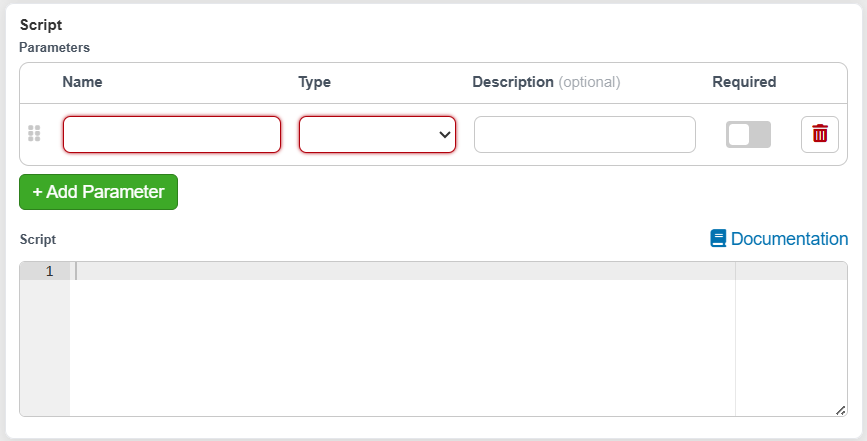
Task: Click the plus sign on Add Parameter
Action: click(x=37, y=192)
